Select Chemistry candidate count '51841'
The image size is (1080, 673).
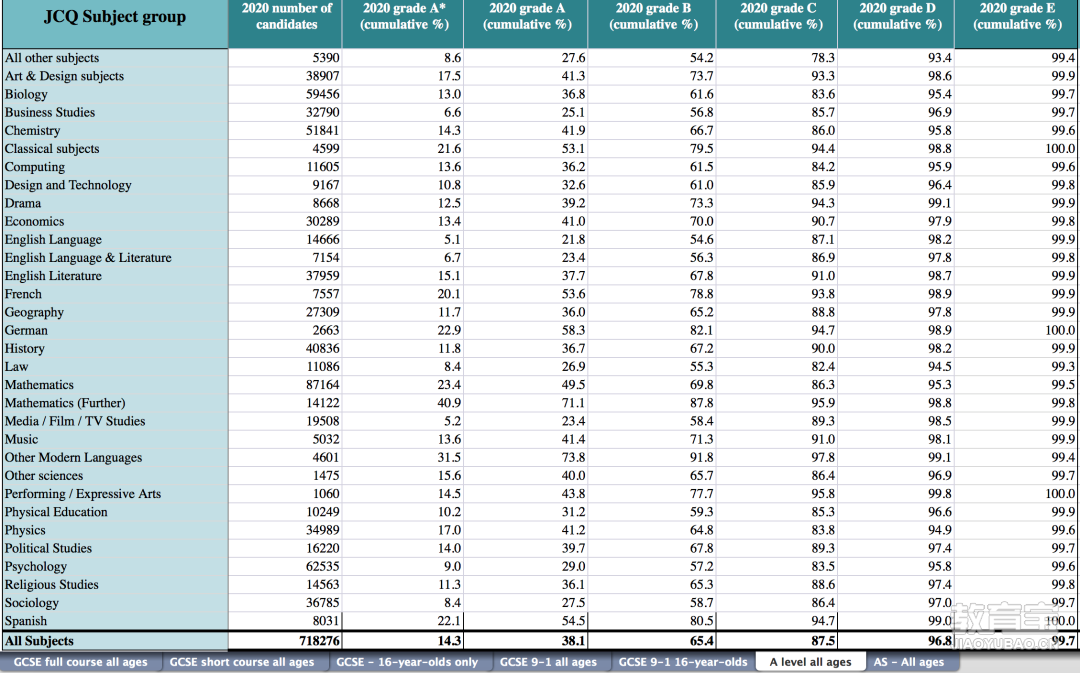[323, 130]
